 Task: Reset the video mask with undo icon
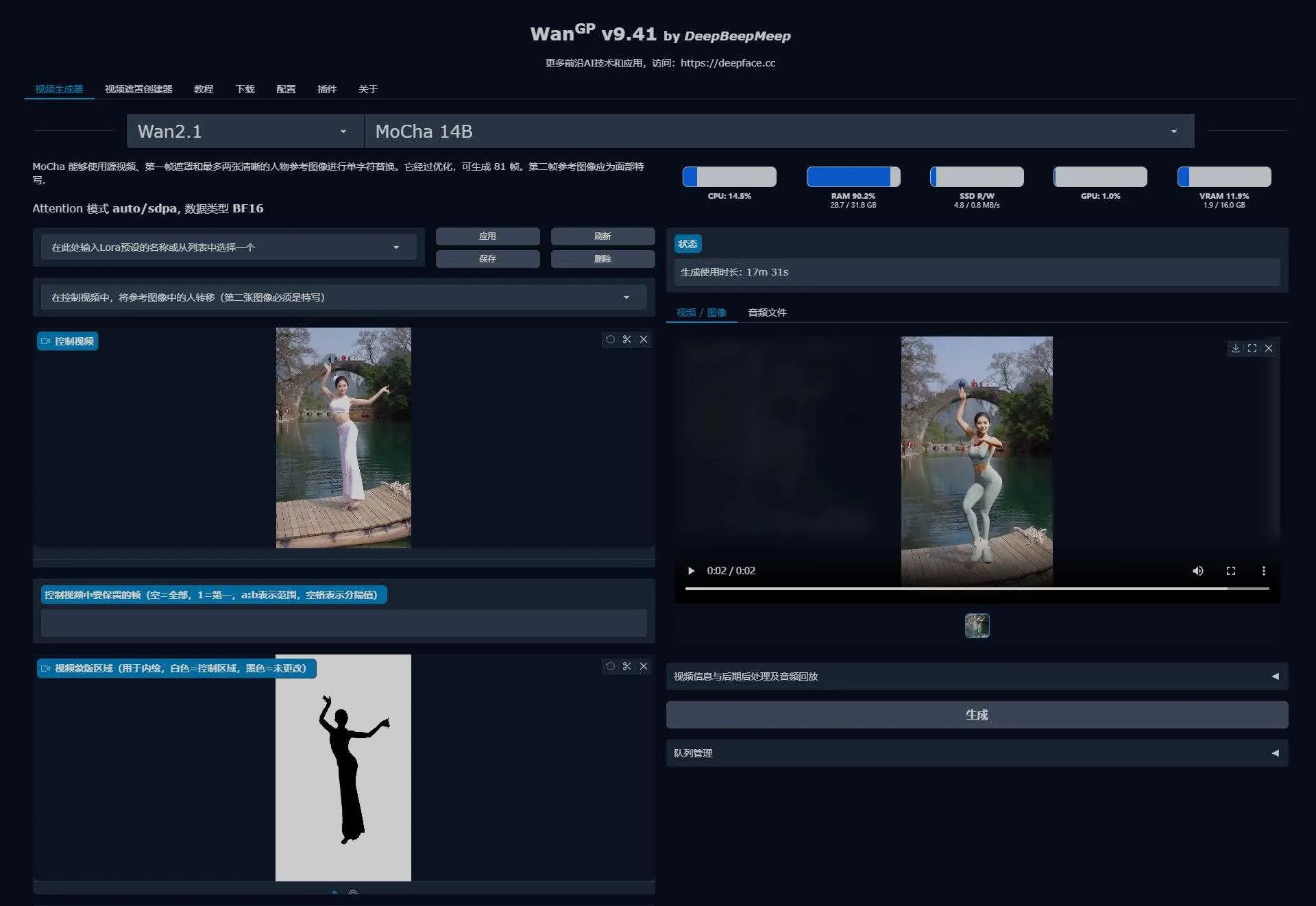click(610, 666)
